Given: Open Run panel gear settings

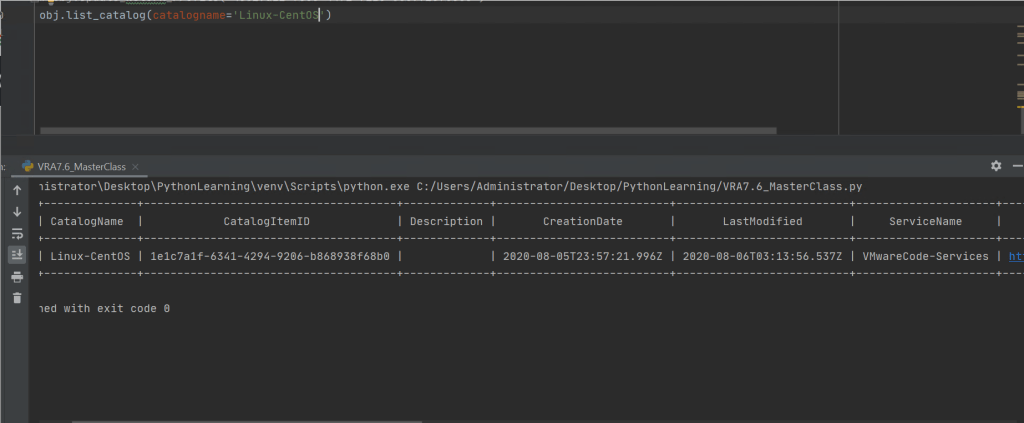Looking at the screenshot, I should point(995,166).
